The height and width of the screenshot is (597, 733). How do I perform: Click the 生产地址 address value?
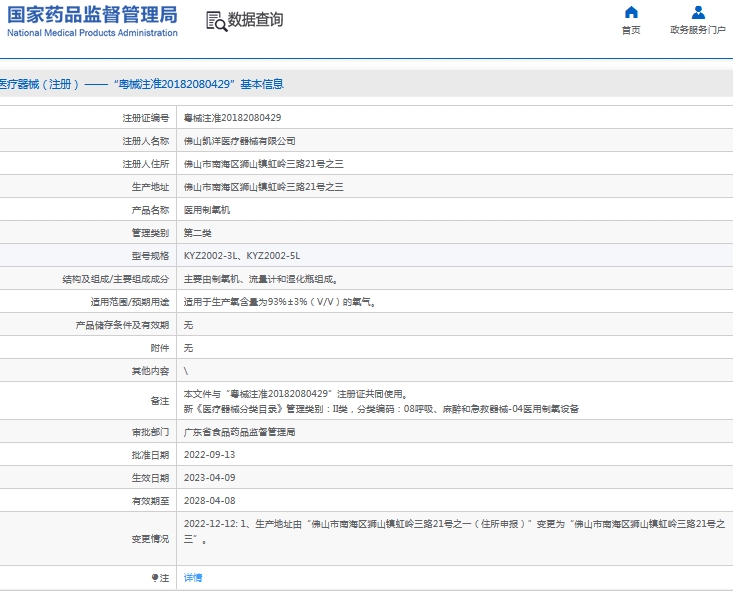264,187
